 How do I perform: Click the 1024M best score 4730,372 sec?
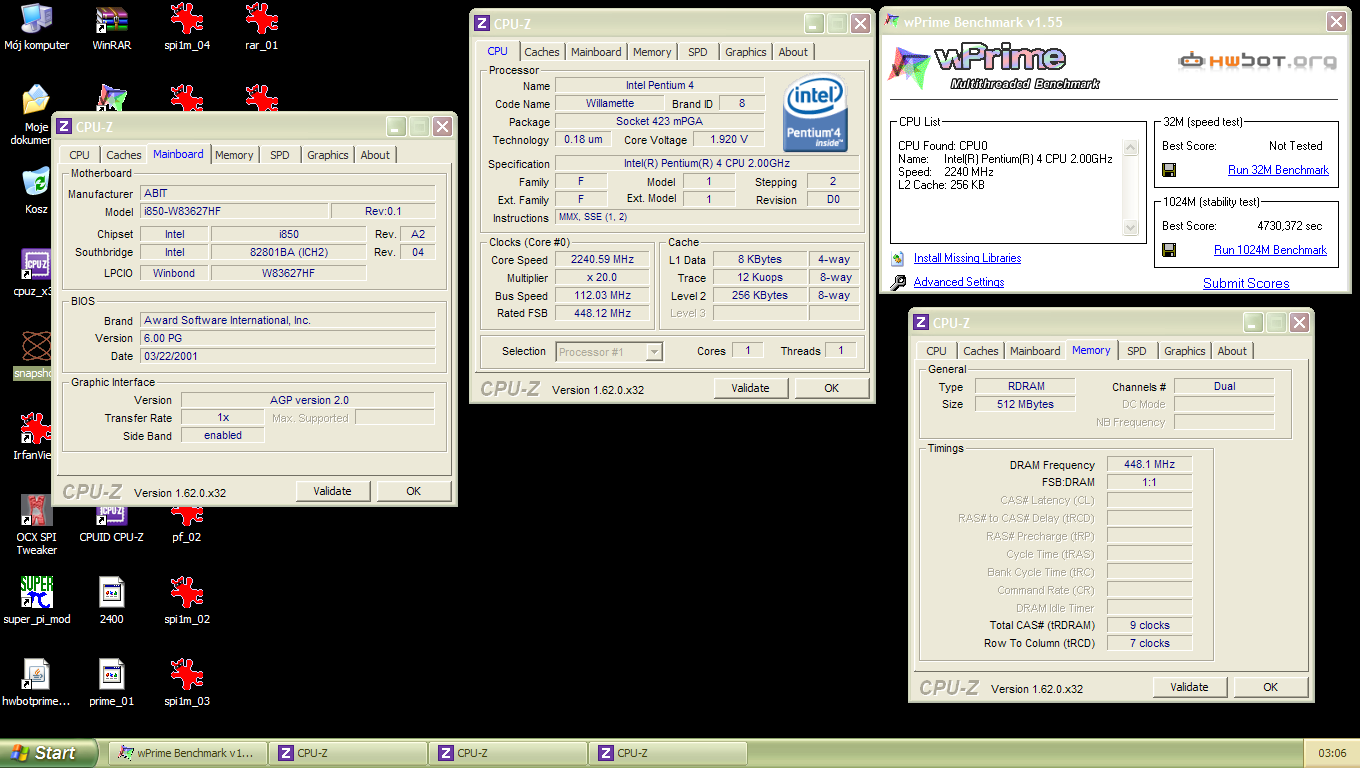[x=1289, y=226]
